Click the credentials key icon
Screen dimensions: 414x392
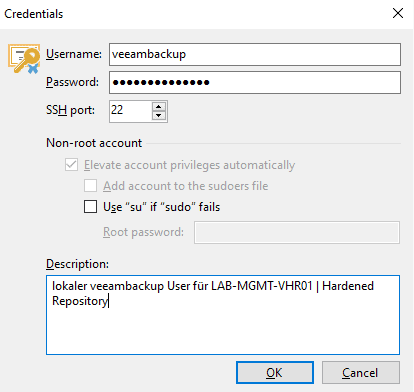pyautogui.click(x=24, y=59)
